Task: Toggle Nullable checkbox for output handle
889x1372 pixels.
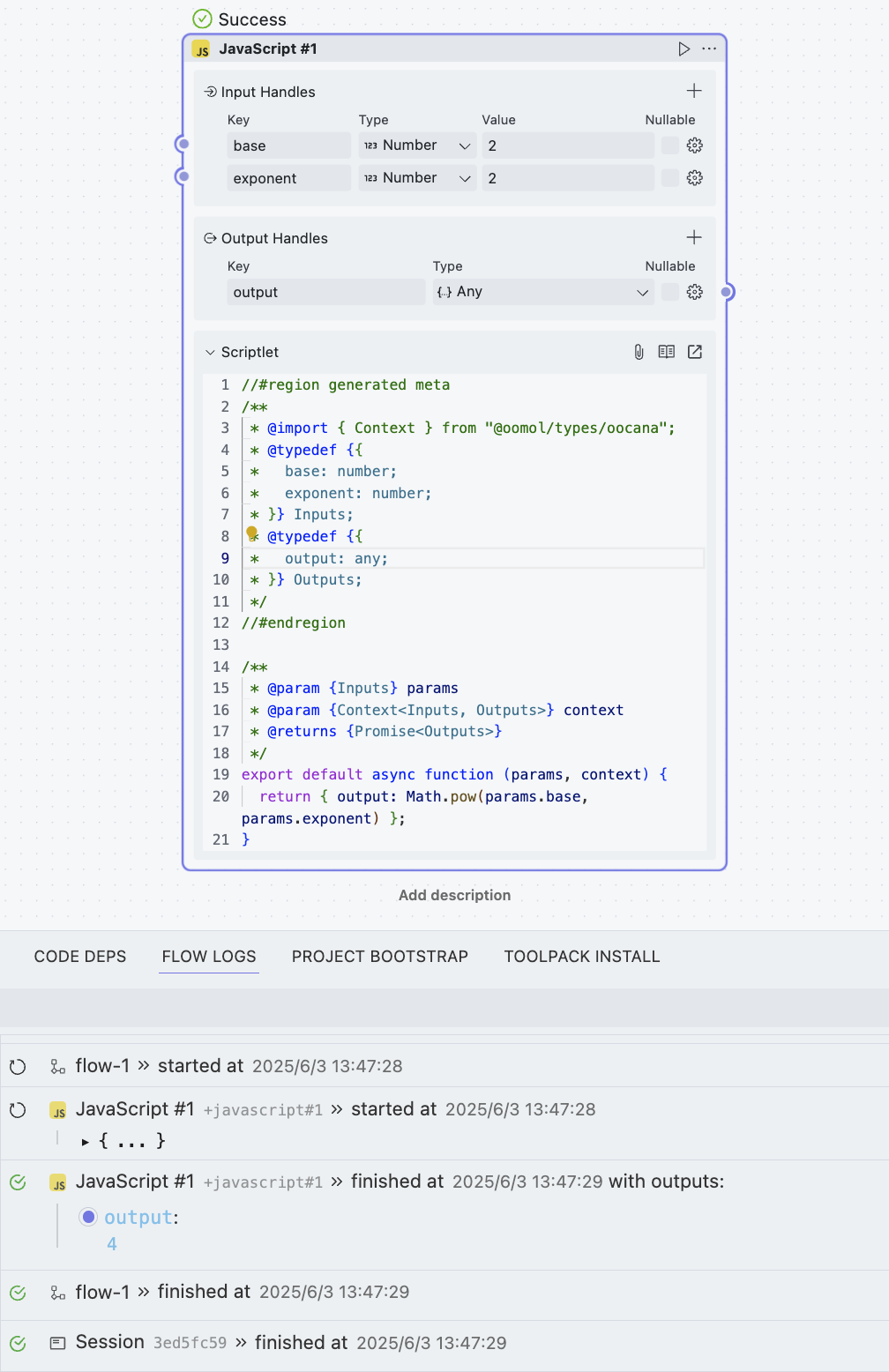Action: (x=670, y=292)
